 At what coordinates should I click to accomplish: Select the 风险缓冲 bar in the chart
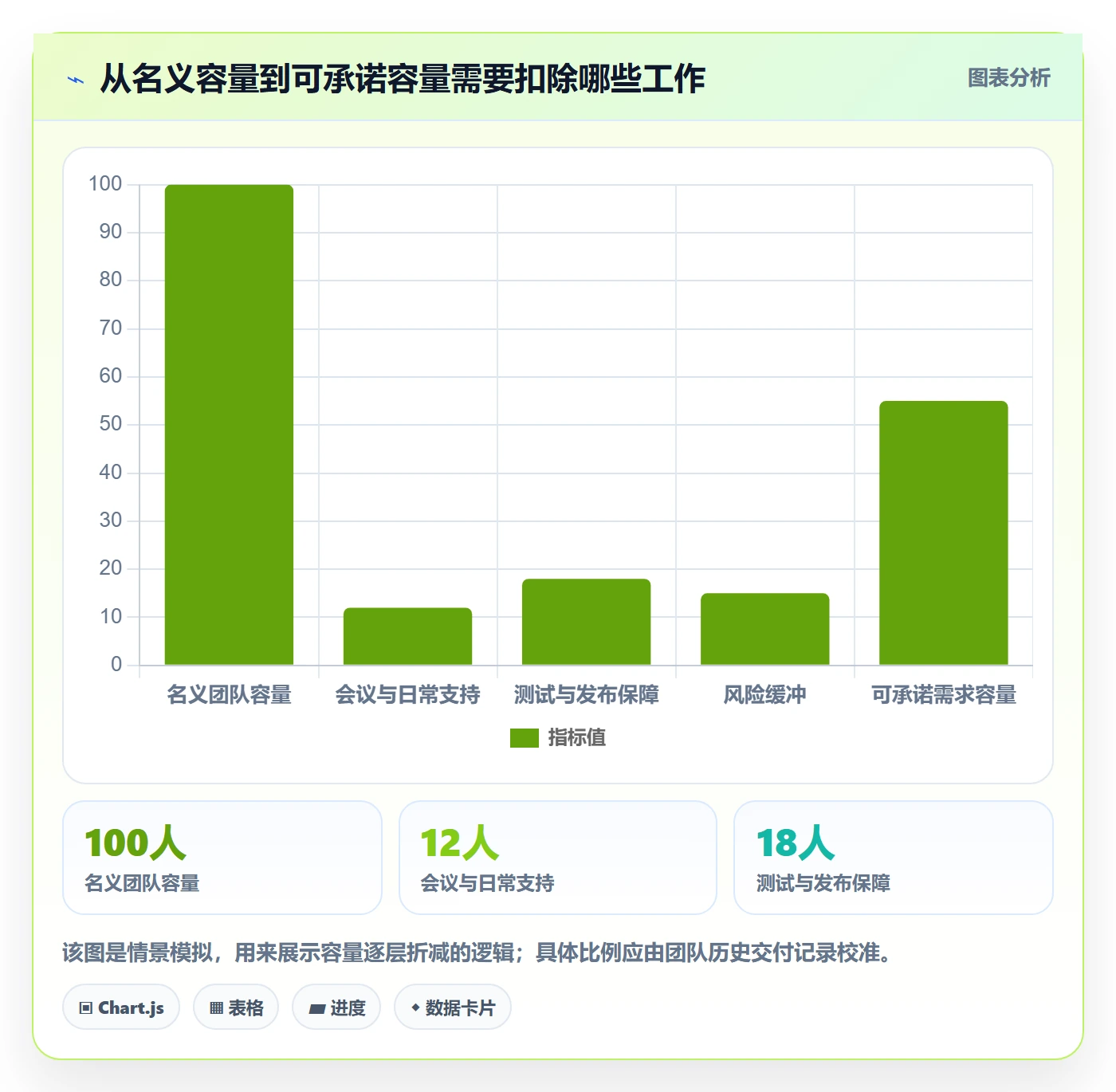pyautogui.click(x=764, y=629)
